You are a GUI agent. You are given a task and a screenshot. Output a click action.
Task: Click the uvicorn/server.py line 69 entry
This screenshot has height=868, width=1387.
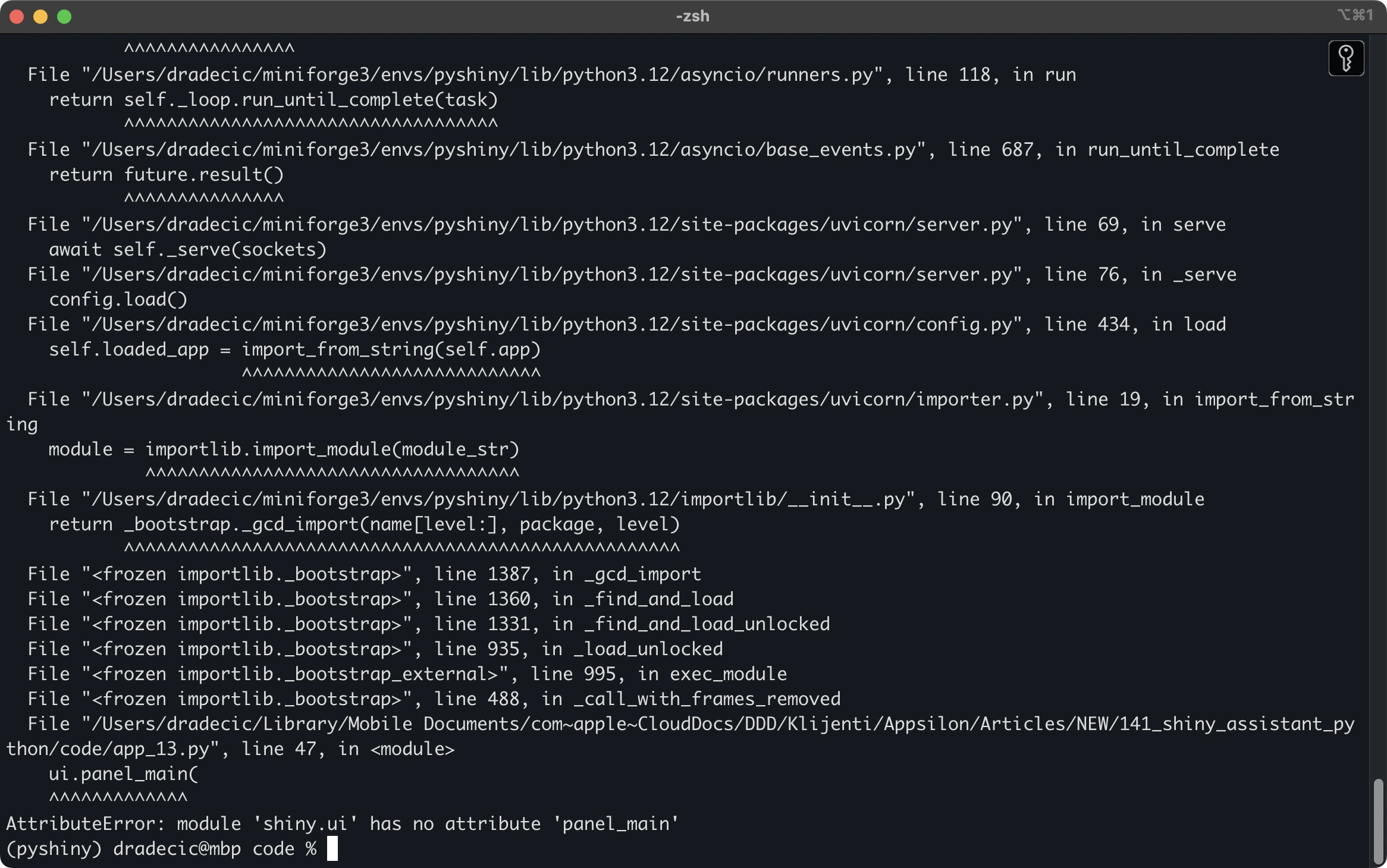pyautogui.click(x=627, y=224)
